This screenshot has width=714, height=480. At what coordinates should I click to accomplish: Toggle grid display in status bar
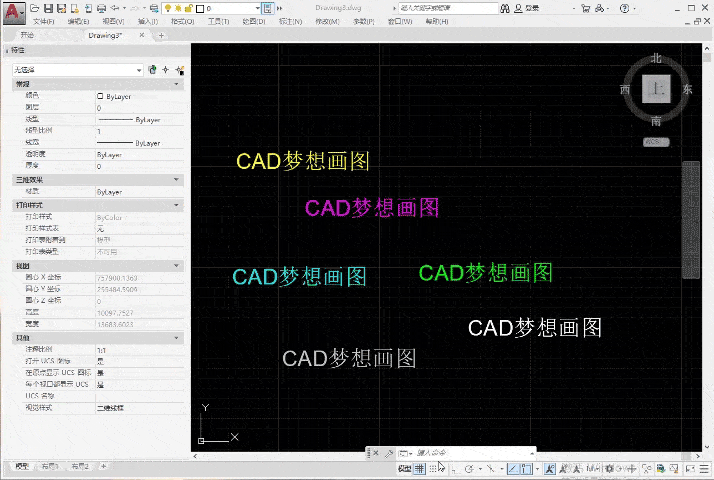coord(419,468)
